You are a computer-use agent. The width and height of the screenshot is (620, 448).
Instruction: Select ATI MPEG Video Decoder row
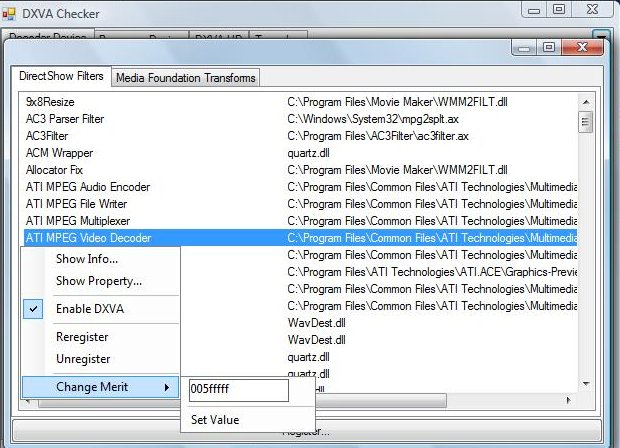click(x=301, y=238)
